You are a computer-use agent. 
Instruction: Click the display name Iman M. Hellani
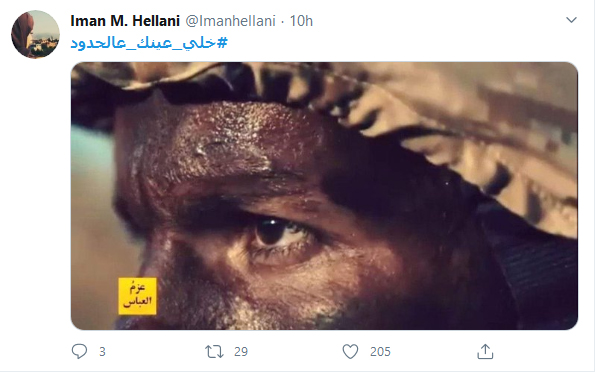[x=125, y=21]
